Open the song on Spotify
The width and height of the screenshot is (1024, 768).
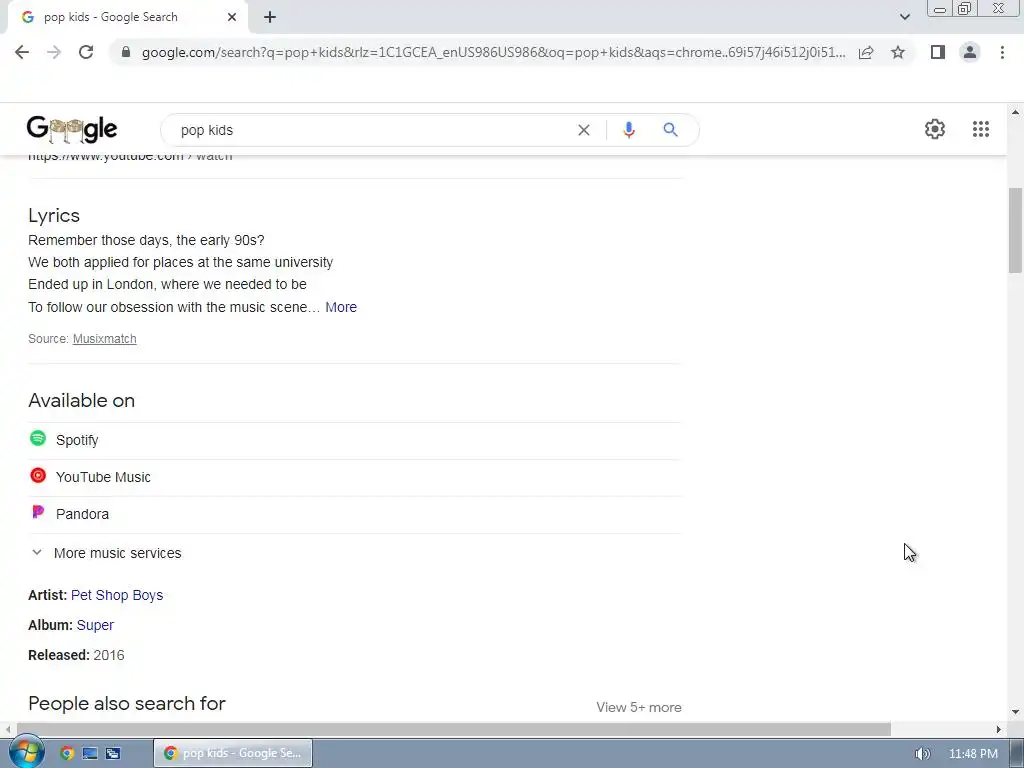tap(354, 440)
